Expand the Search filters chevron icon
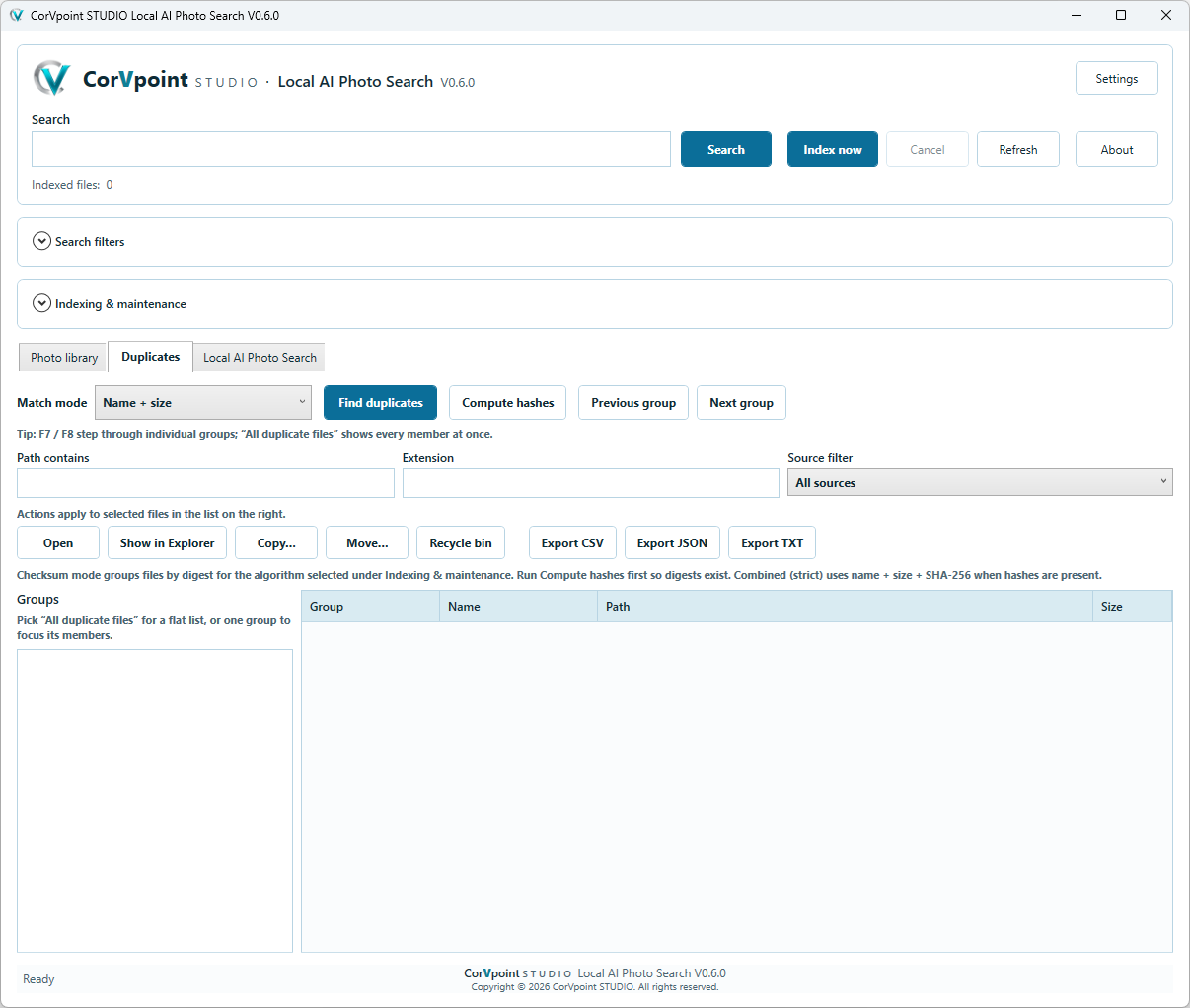1190x1008 pixels. (41, 241)
